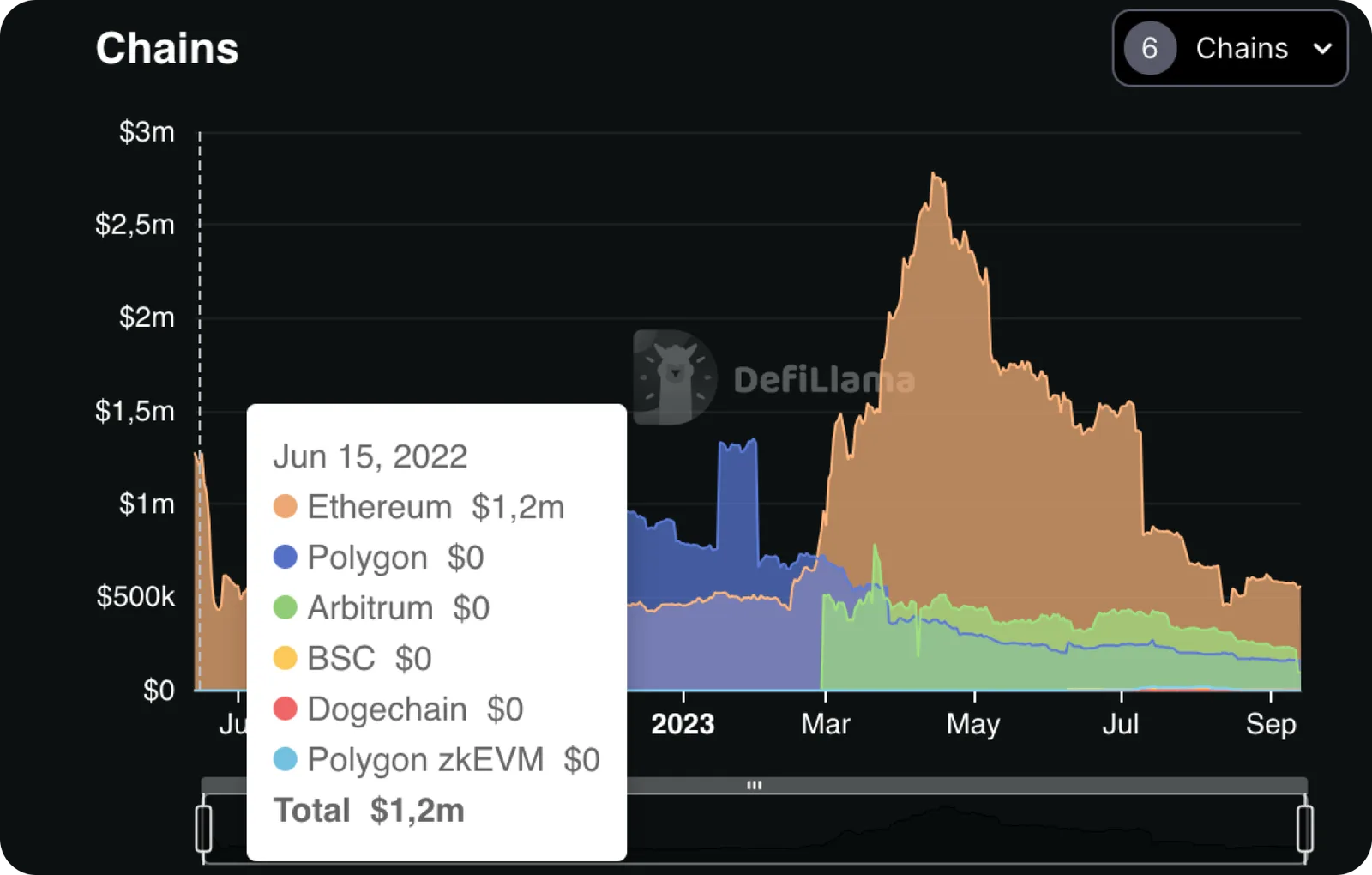Click the $500k y-axis label

coord(135,596)
